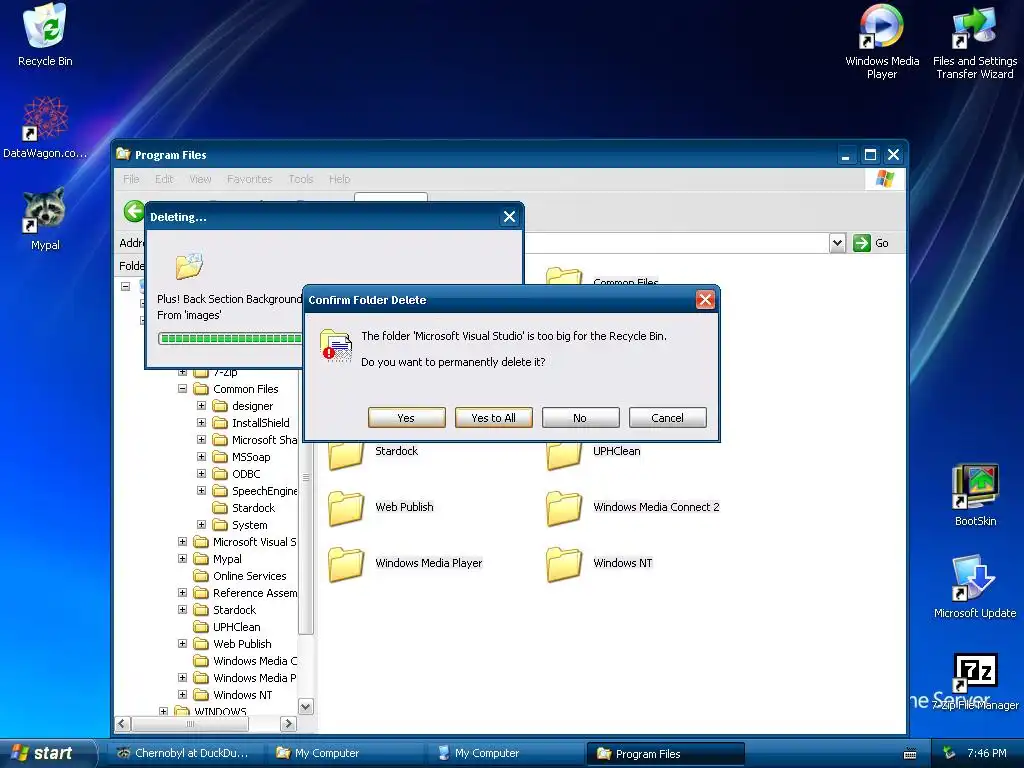Viewport: 1024px width, 768px height.
Task: Expand the MSSoap tree node
Action: click(x=201, y=456)
